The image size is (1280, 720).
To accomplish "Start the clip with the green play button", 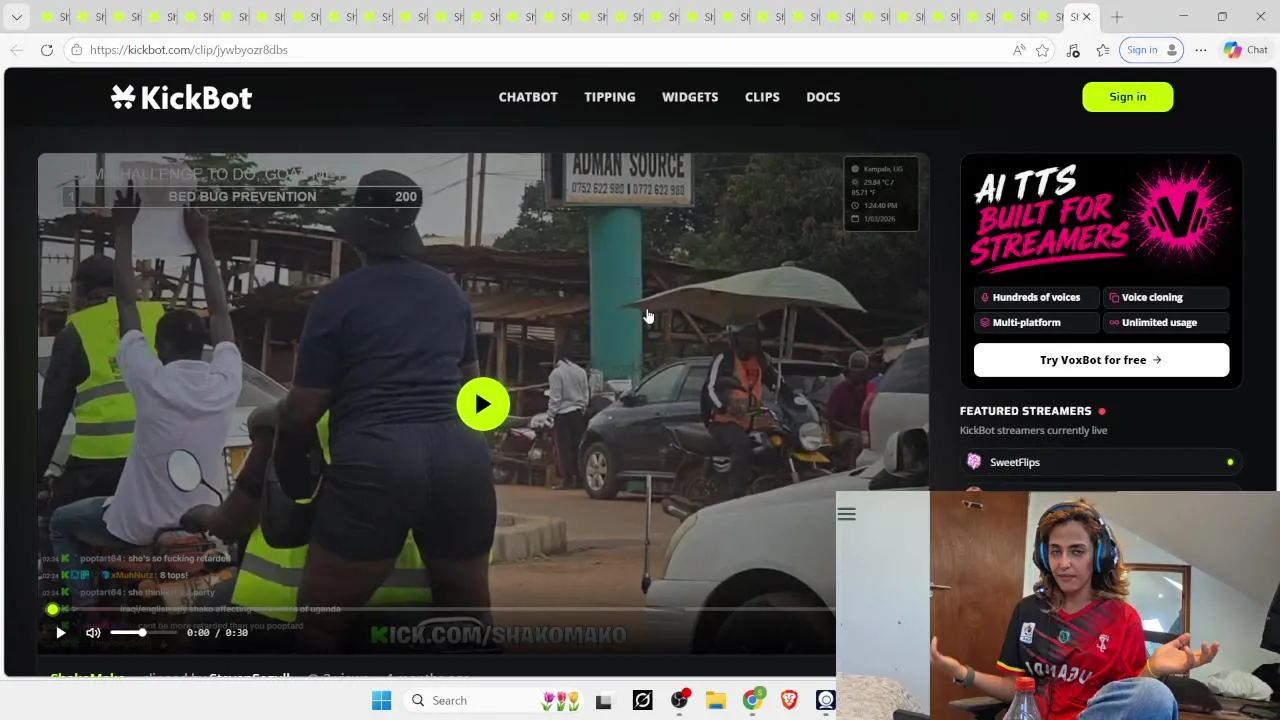I will pos(483,404).
